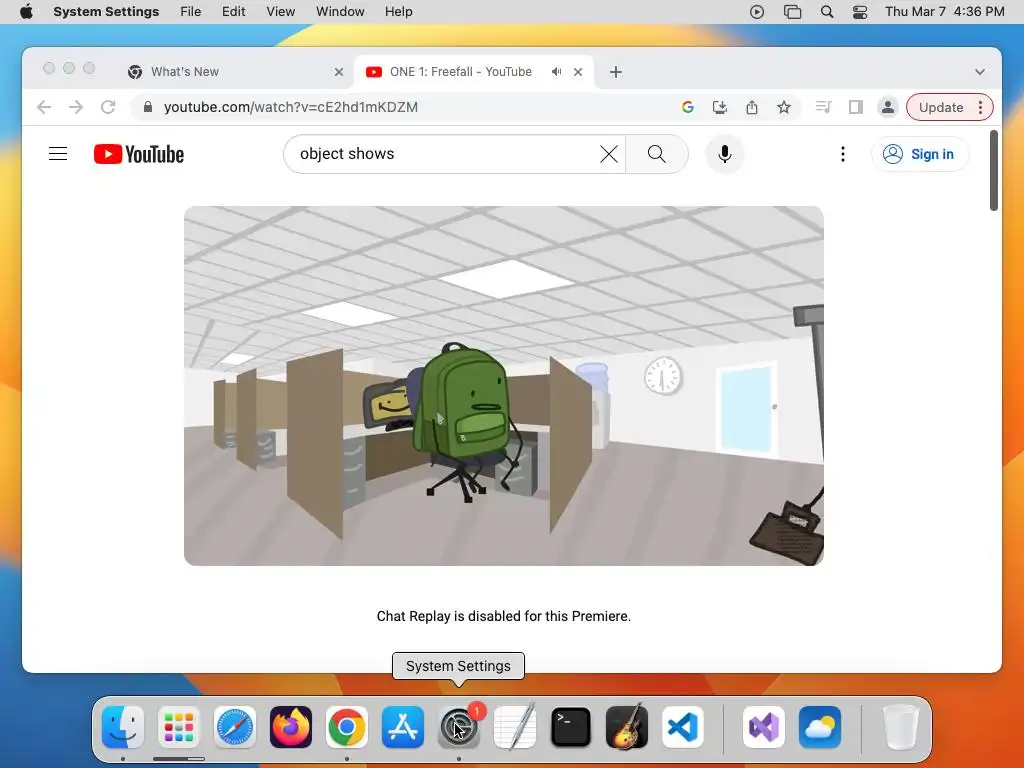The width and height of the screenshot is (1024, 768).
Task: Open Terminal from the Dock
Action: [x=571, y=727]
